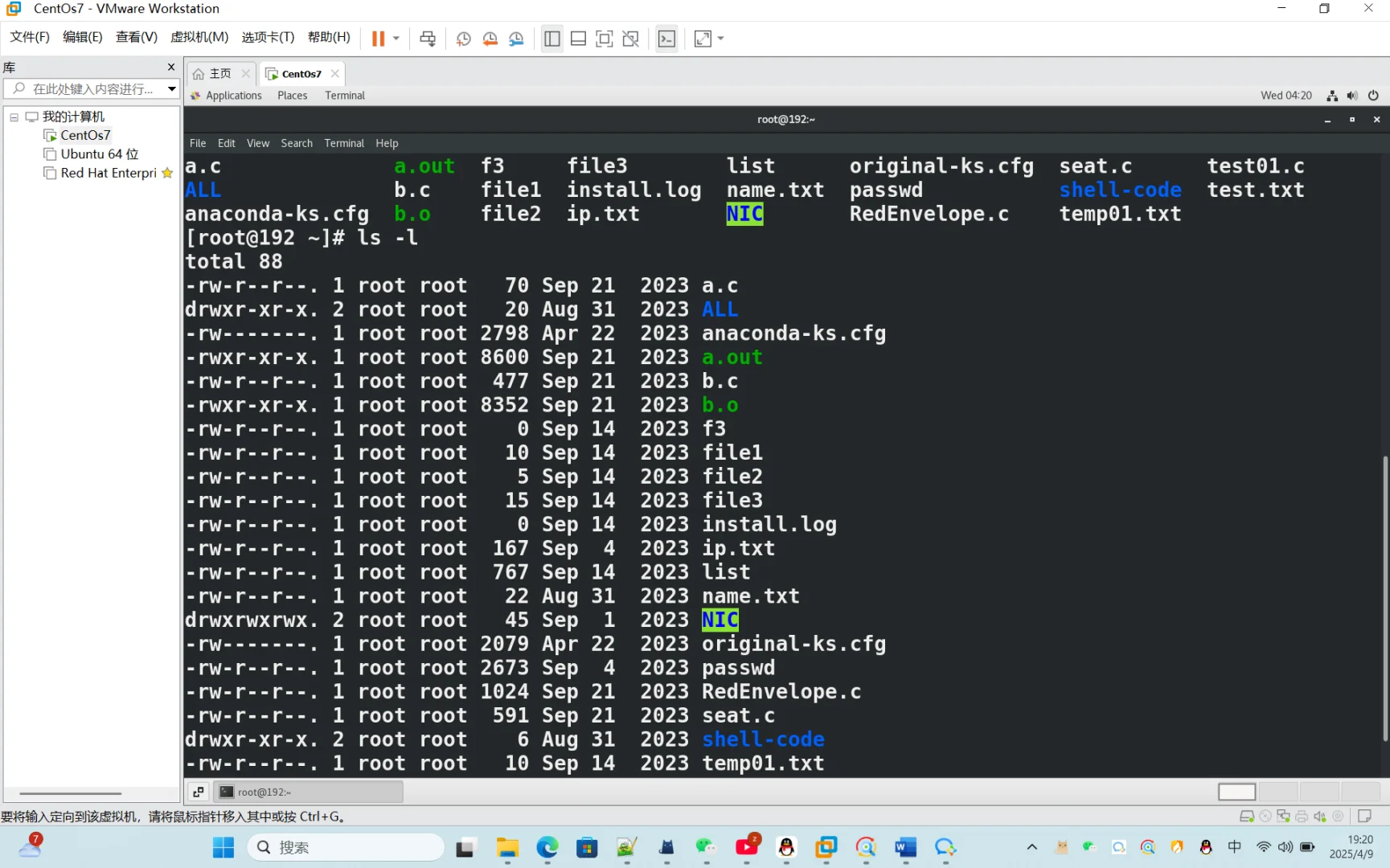Send Ctrl+Alt+Del to the guest
Image resolution: width=1390 pixels, height=868 pixels.
point(428,38)
